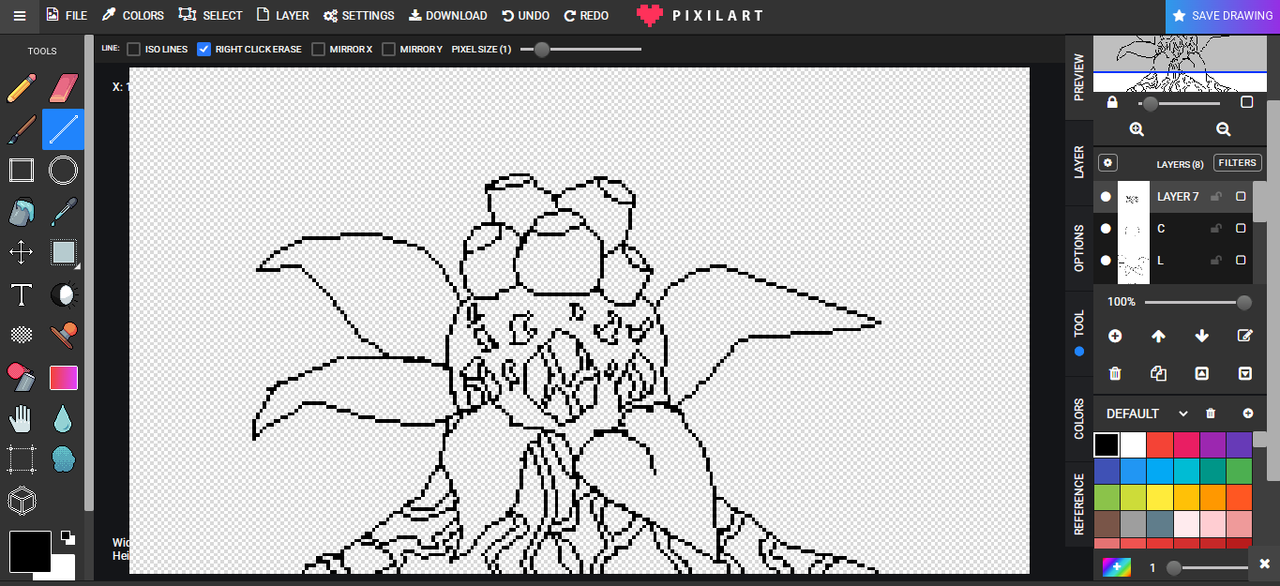Image resolution: width=1280 pixels, height=586 pixels.
Task: Open the COLORS menu
Action: click(133, 16)
